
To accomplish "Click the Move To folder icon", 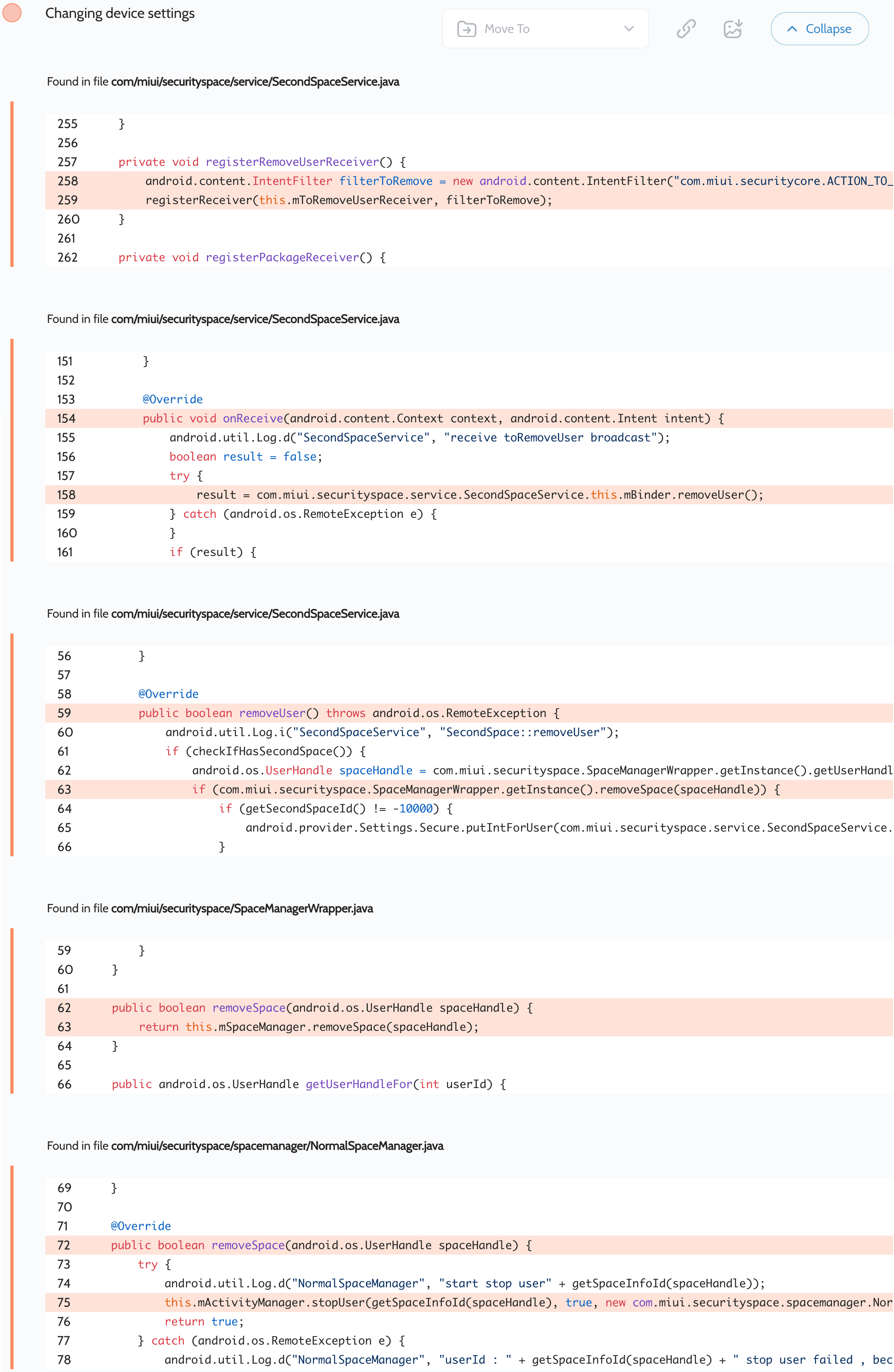I will (466, 29).
